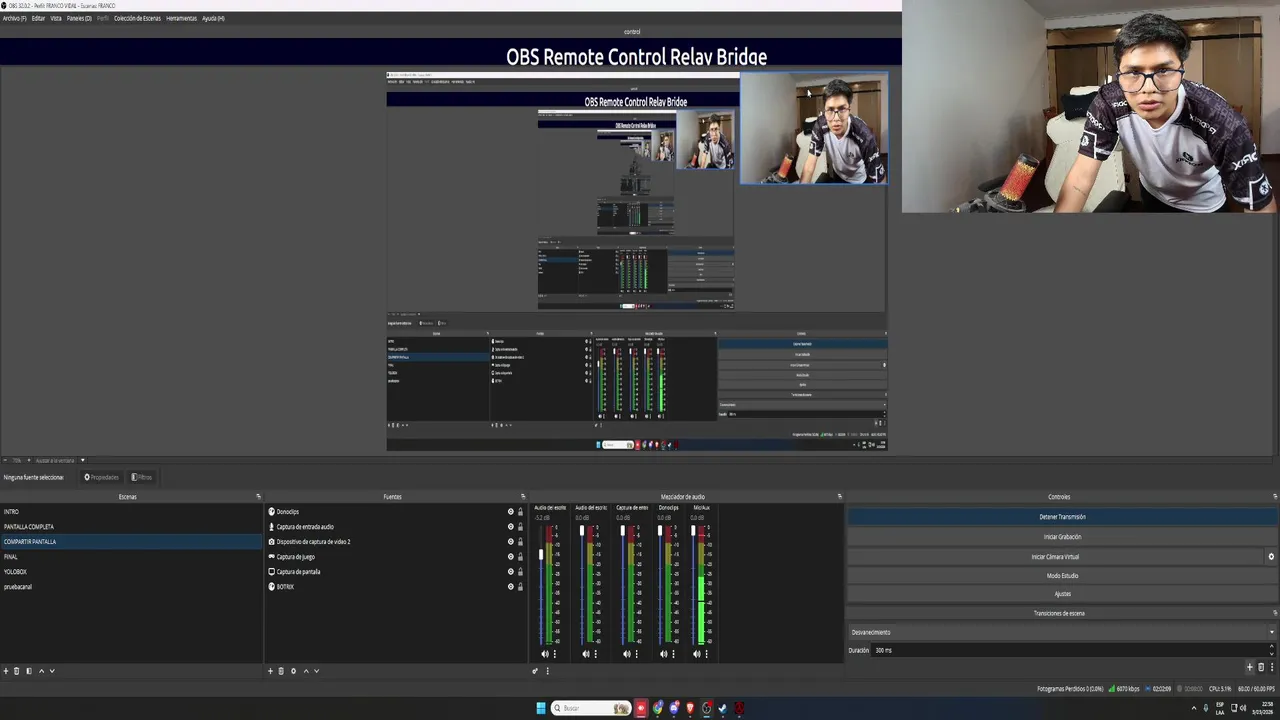Increase the transition duration with the stepper
Image resolution: width=1280 pixels, height=720 pixels.
click(x=1272, y=648)
